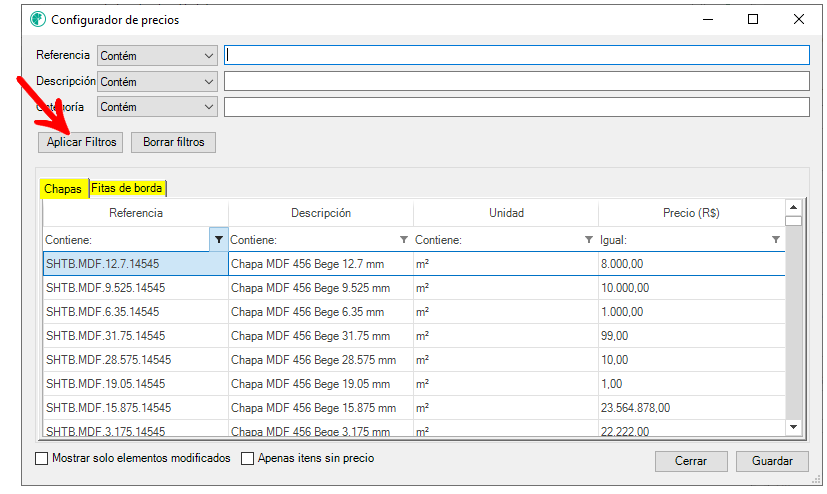The image size is (827, 494).
Task: Click the filter icon in Unidad column
Action: pyautogui.click(x=589, y=240)
